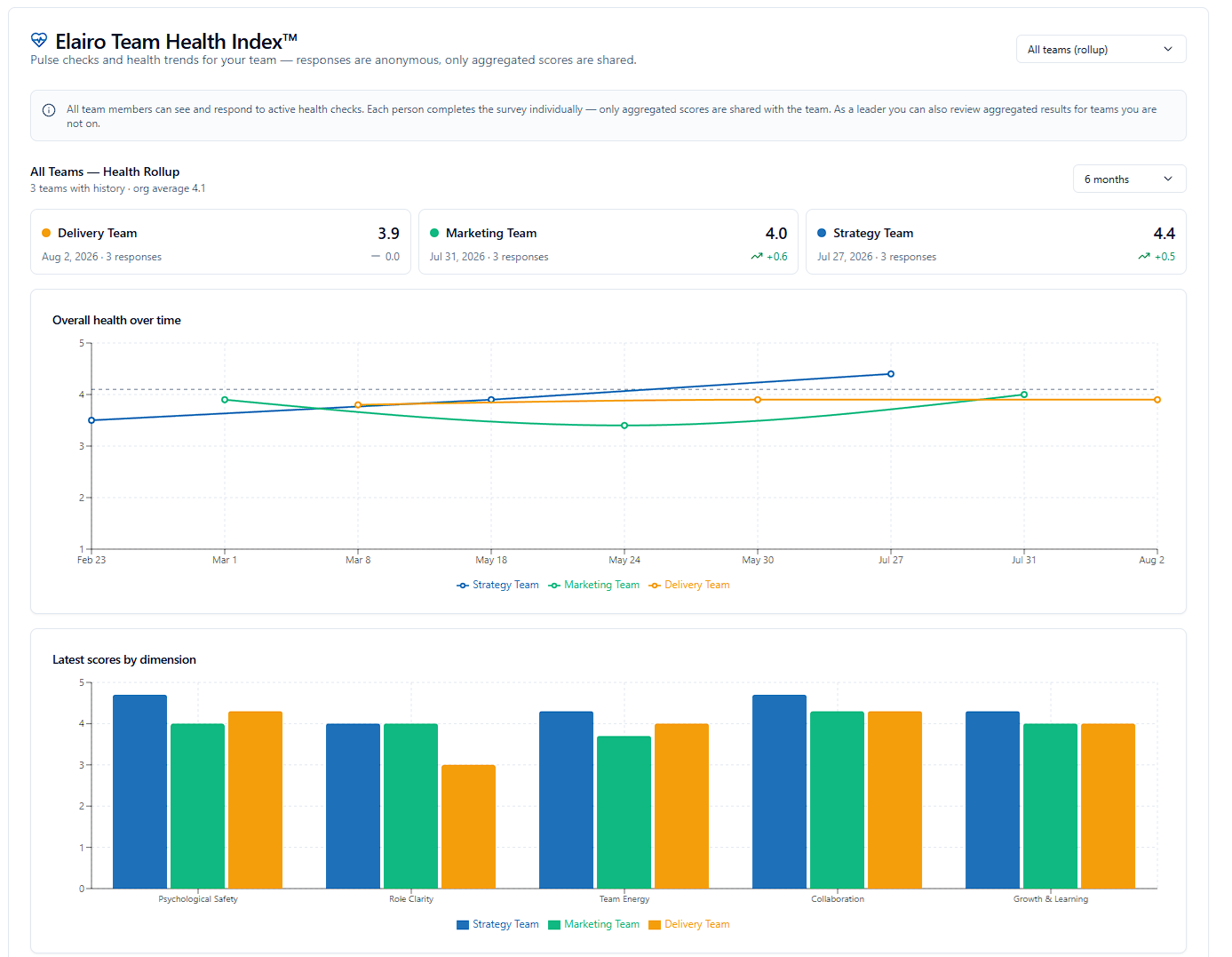Click the Marketing Team upward trend arrow icon

point(757,257)
